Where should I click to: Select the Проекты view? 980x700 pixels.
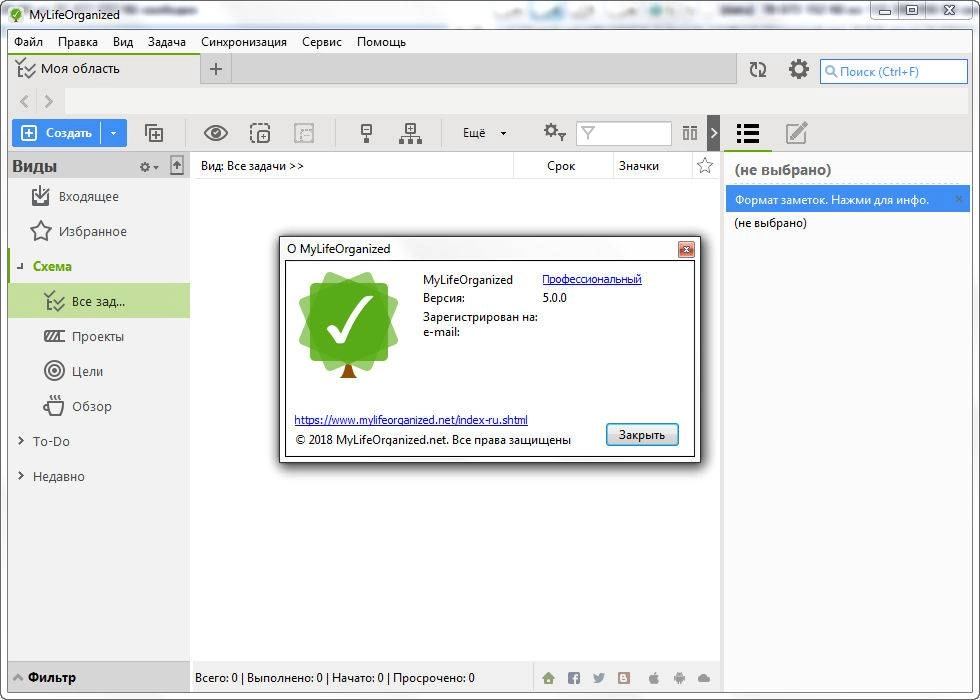pyautogui.click(x=99, y=336)
